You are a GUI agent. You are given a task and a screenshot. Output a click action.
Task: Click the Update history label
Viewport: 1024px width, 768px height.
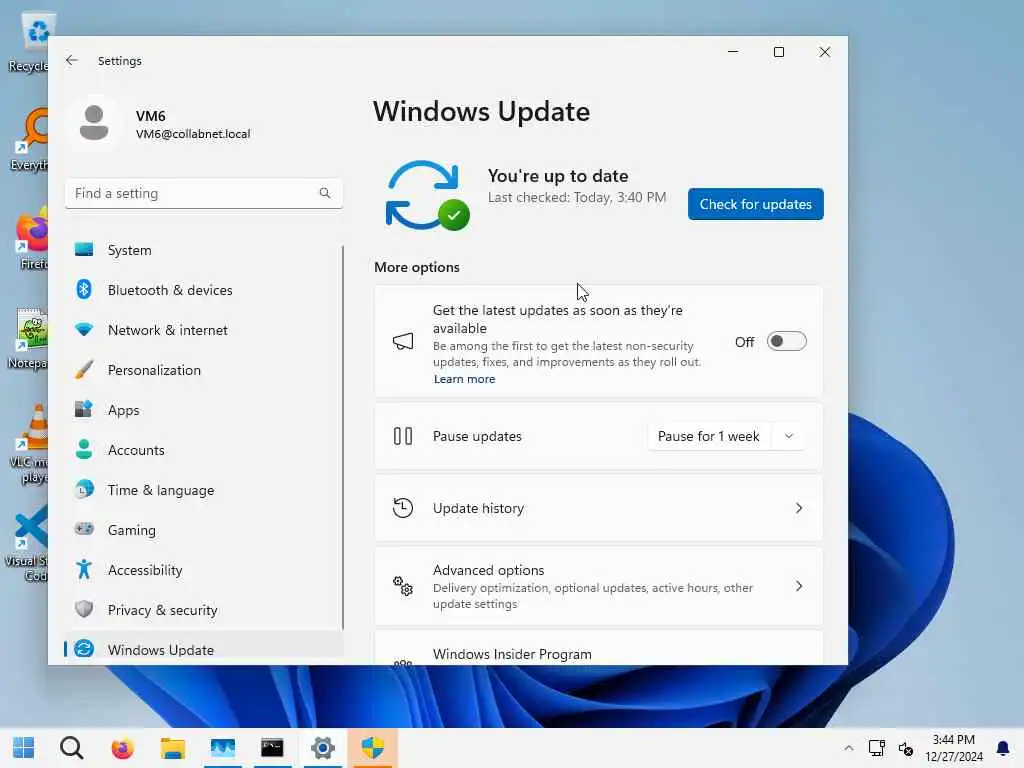(x=478, y=508)
